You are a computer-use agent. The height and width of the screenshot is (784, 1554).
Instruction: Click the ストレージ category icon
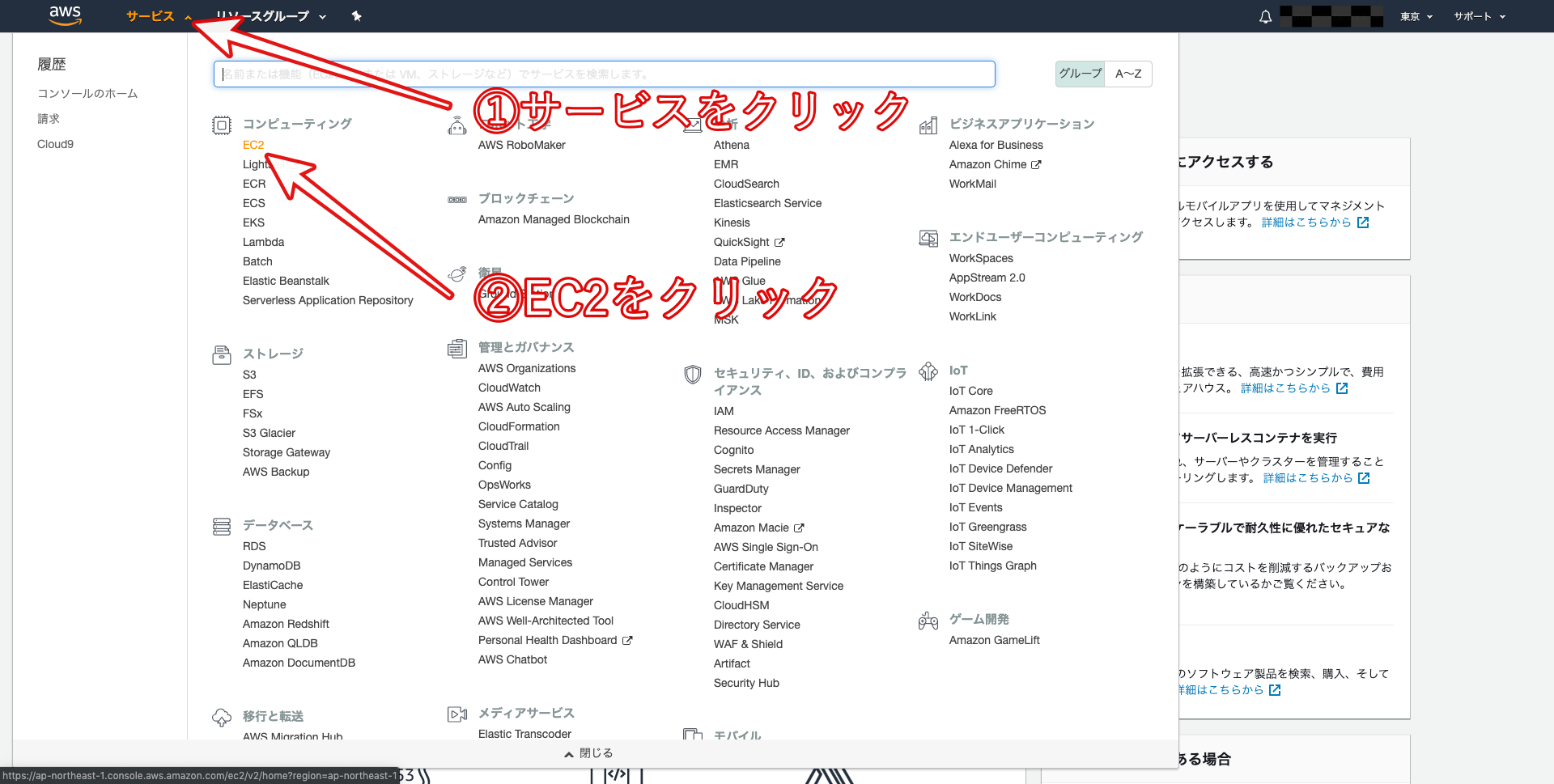coord(221,354)
